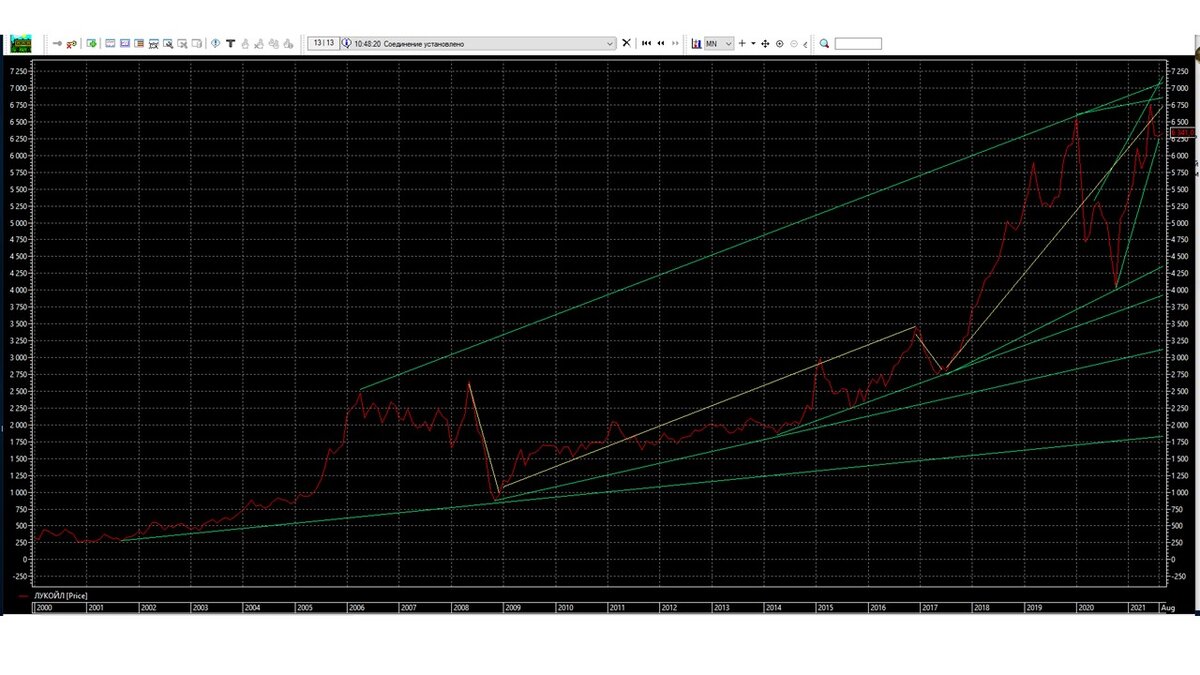This screenshot has width=1200, height=675.
Task: Click the 2009 year label on time axis
Action: point(512,607)
